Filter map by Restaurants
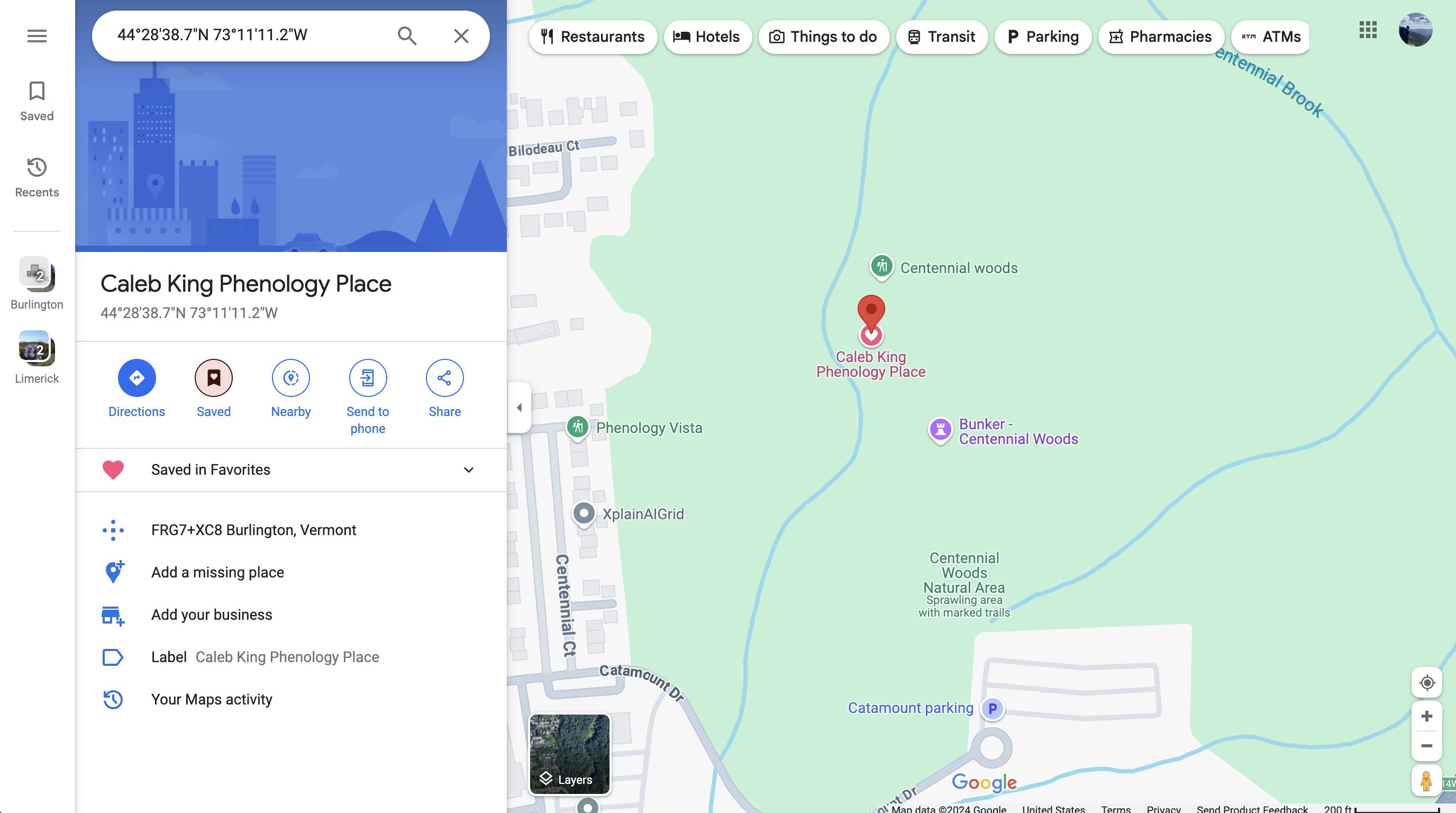 [593, 37]
